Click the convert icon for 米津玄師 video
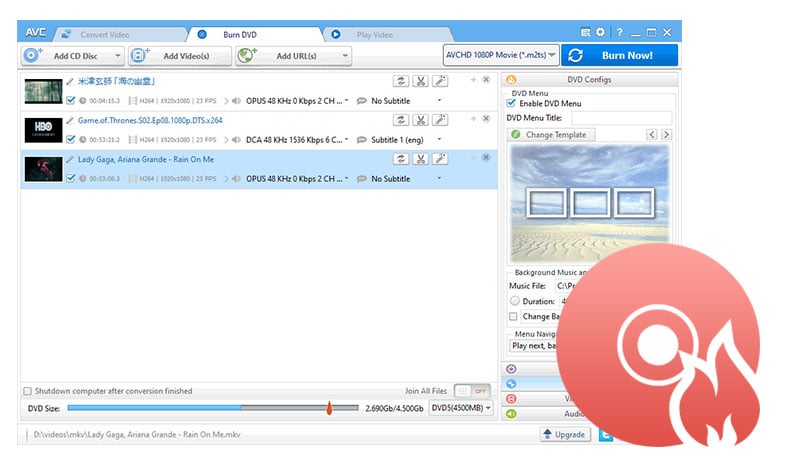This screenshot has width=800, height=460. (x=401, y=81)
